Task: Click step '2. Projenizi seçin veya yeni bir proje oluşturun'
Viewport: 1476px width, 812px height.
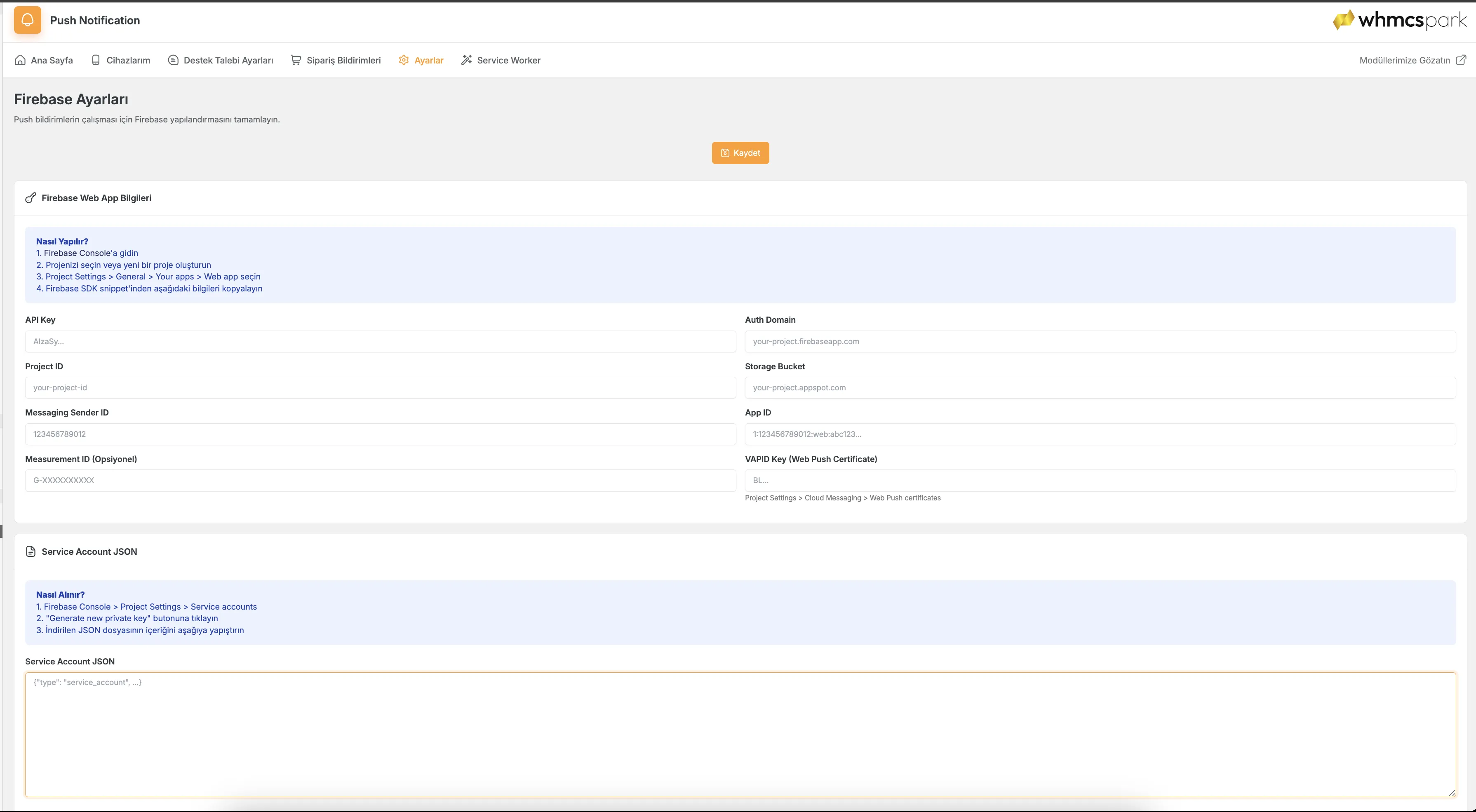Action: tap(124, 265)
